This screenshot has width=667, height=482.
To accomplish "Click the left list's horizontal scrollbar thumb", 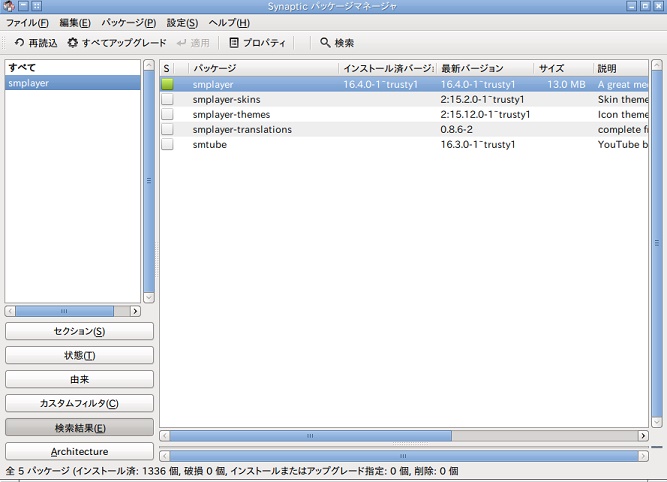I will click(x=64, y=311).
